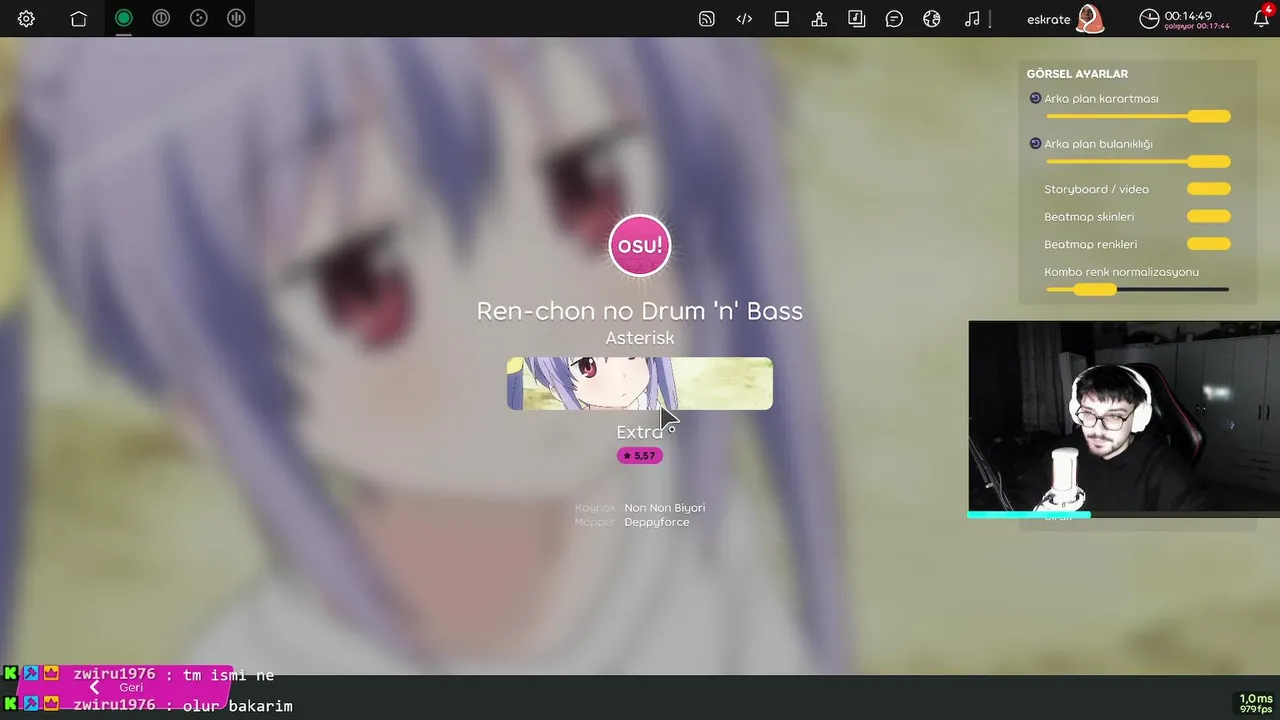1280x720 pixels.
Task: Open the settings gear in the toolbar
Action: (26, 19)
